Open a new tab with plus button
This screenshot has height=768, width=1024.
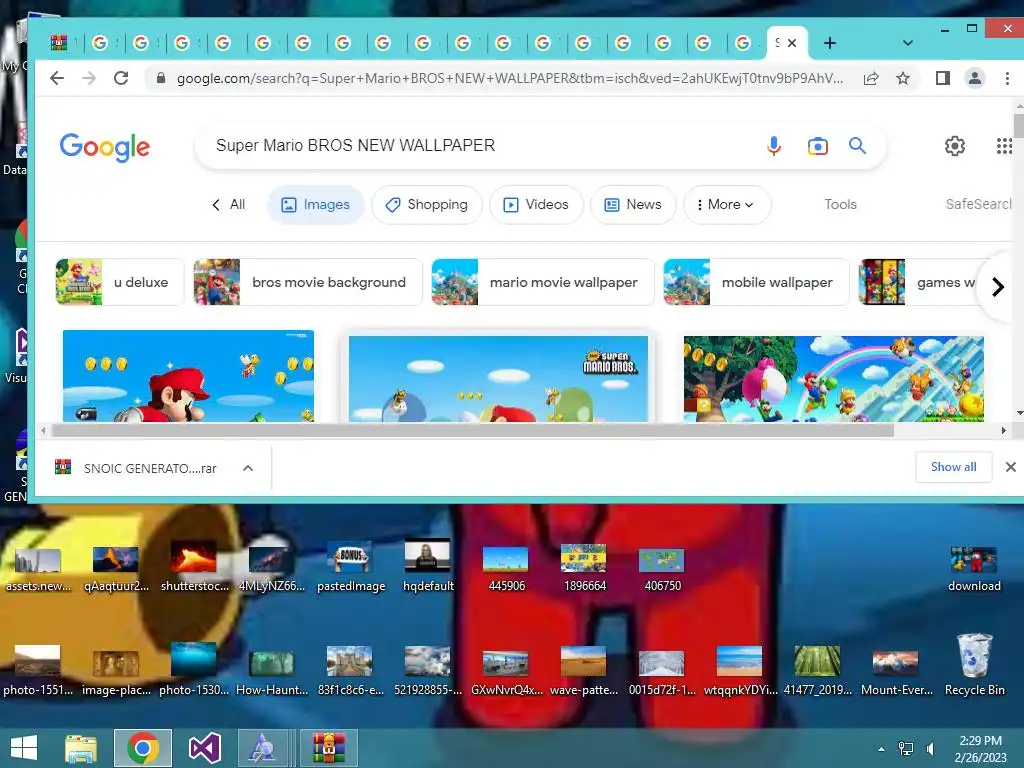(x=829, y=43)
